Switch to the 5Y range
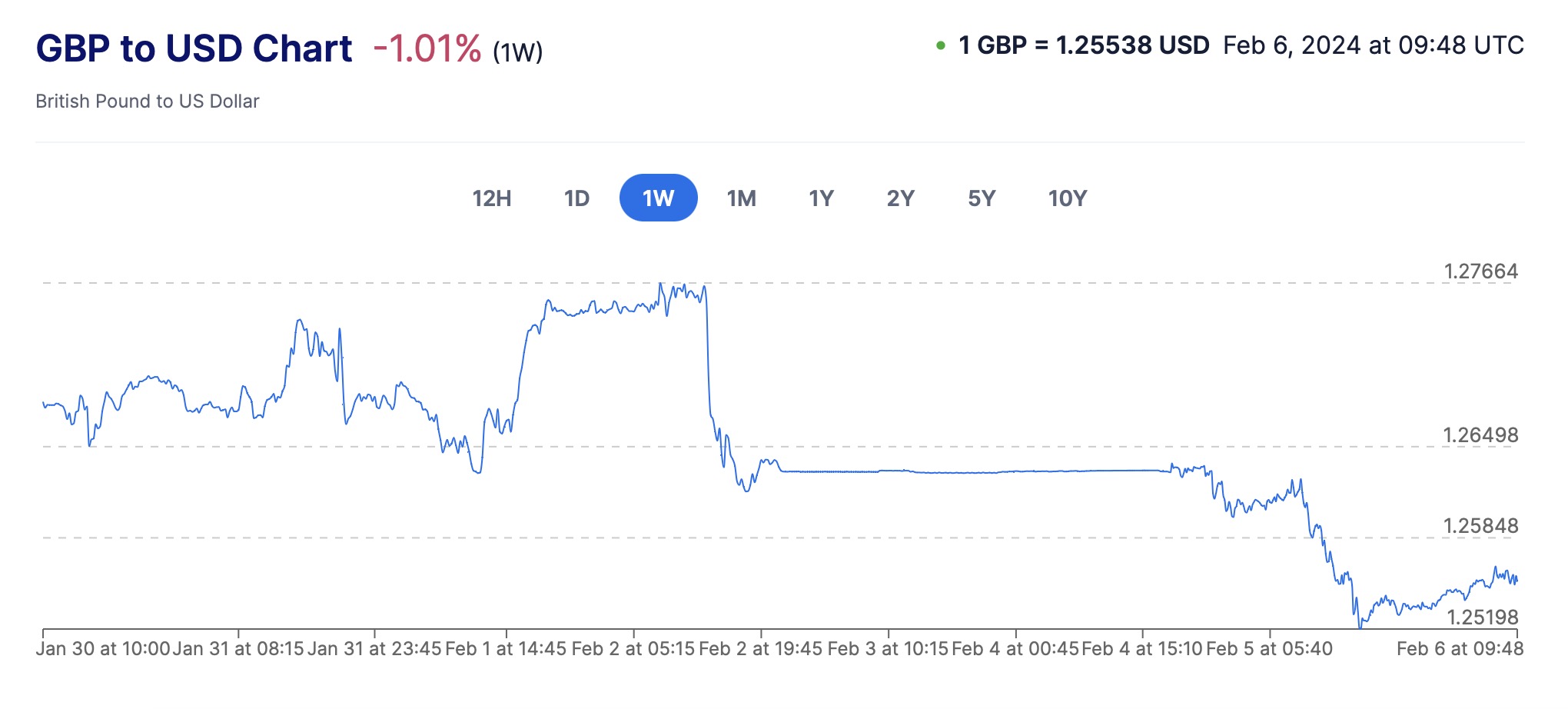Screen dimensions: 1568x709 (982, 198)
